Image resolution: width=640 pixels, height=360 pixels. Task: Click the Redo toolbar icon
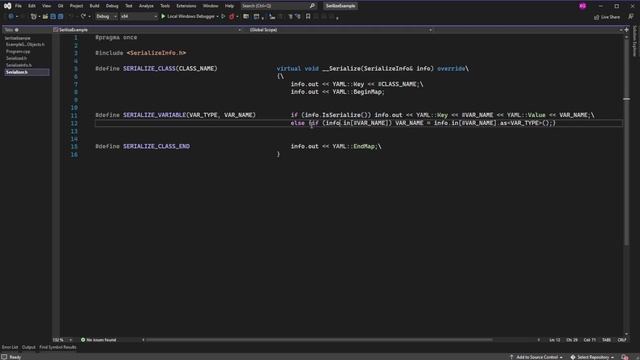click(83, 17)
